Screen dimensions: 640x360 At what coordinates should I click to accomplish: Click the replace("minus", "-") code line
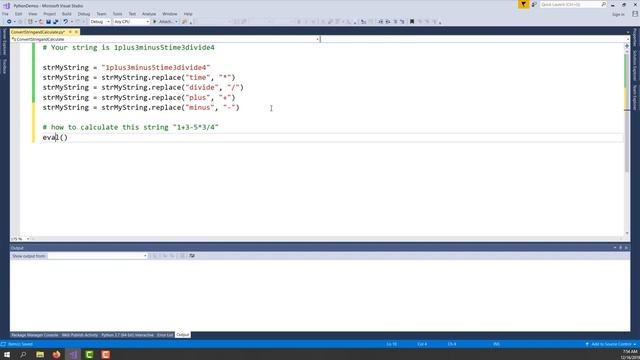coord(141,107)
